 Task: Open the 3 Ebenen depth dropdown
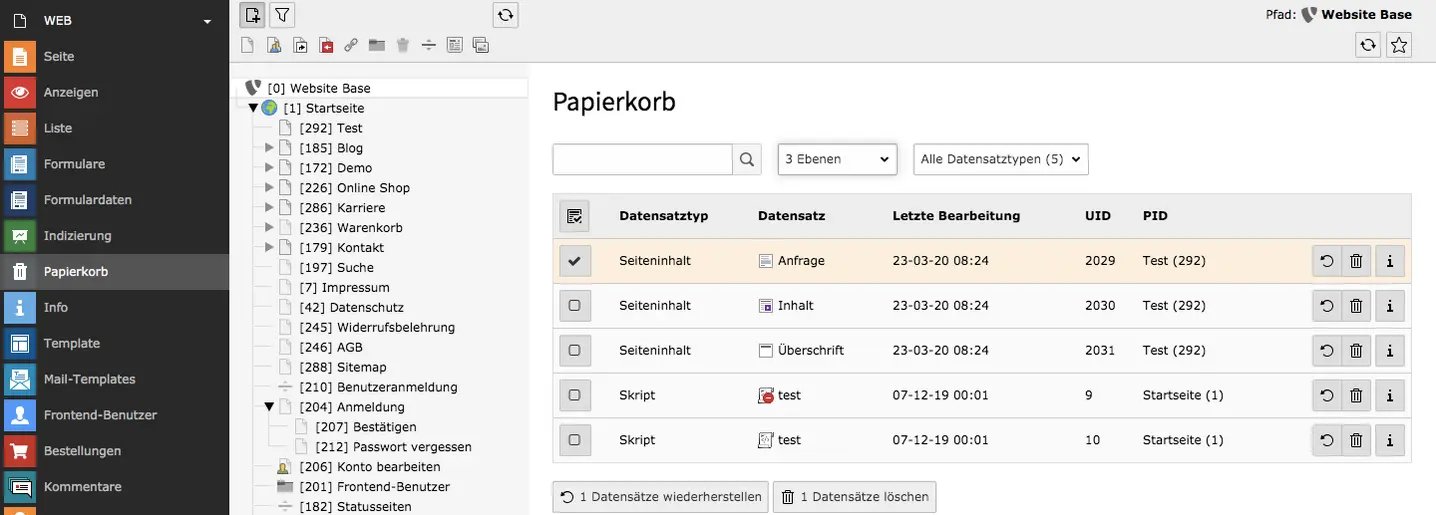837,159
